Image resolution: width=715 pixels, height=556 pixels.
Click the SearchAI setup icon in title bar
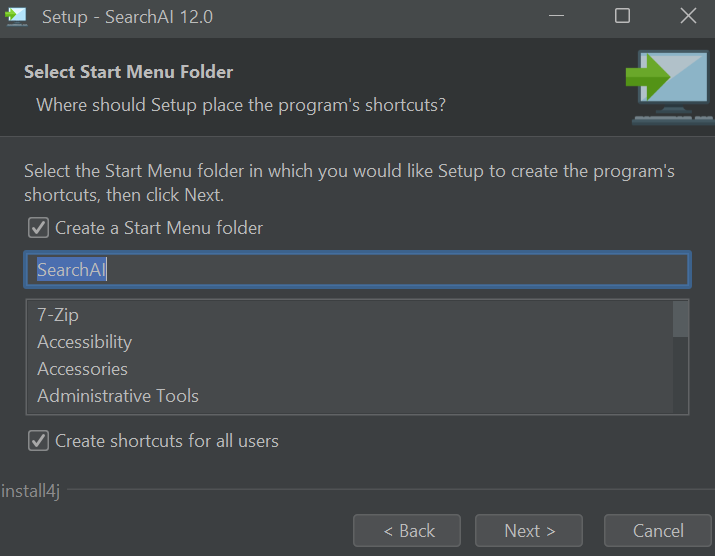click(x=16, y=16)
